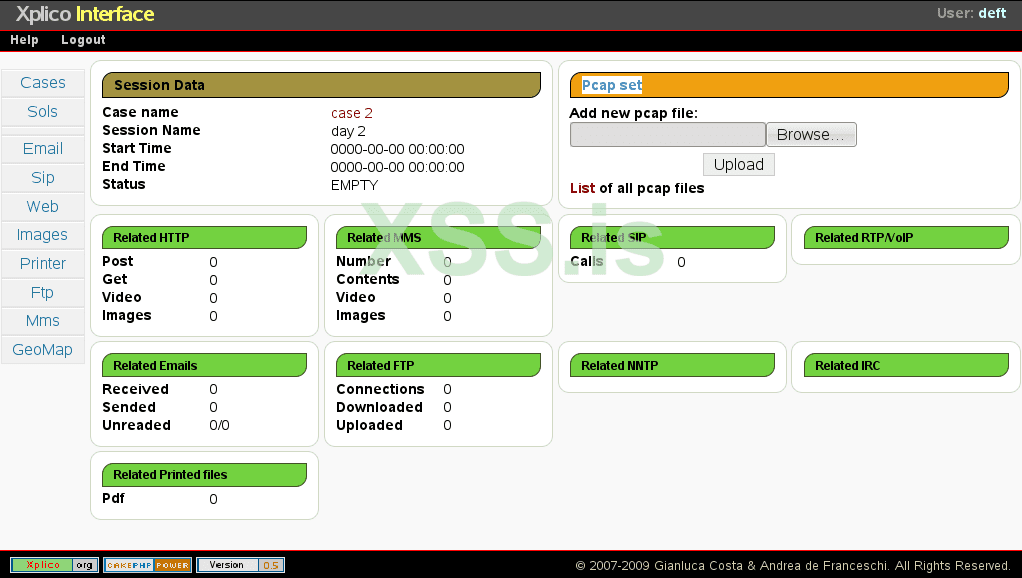Click the CakePHP Power badge in the footer

147,564
